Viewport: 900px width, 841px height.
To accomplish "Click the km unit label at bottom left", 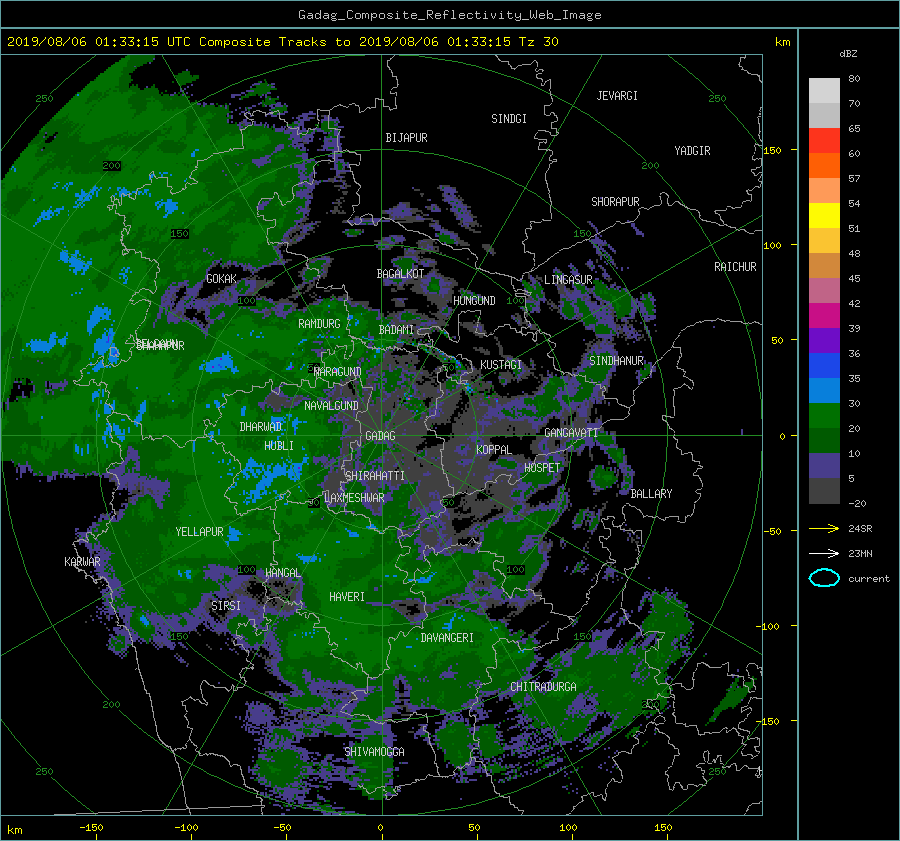I will pos(15,830).
